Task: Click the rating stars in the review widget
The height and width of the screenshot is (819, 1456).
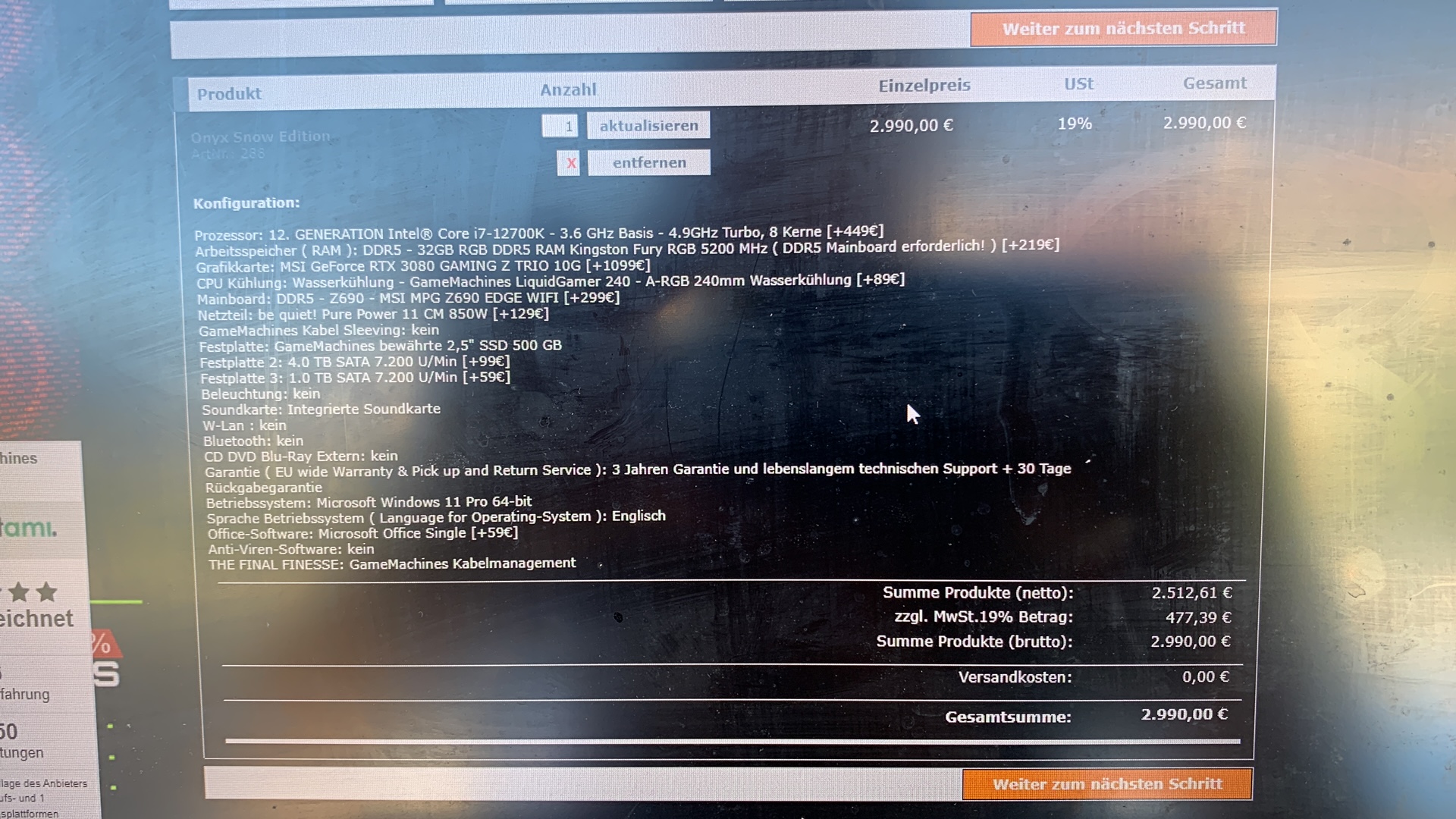Action: 32,592
